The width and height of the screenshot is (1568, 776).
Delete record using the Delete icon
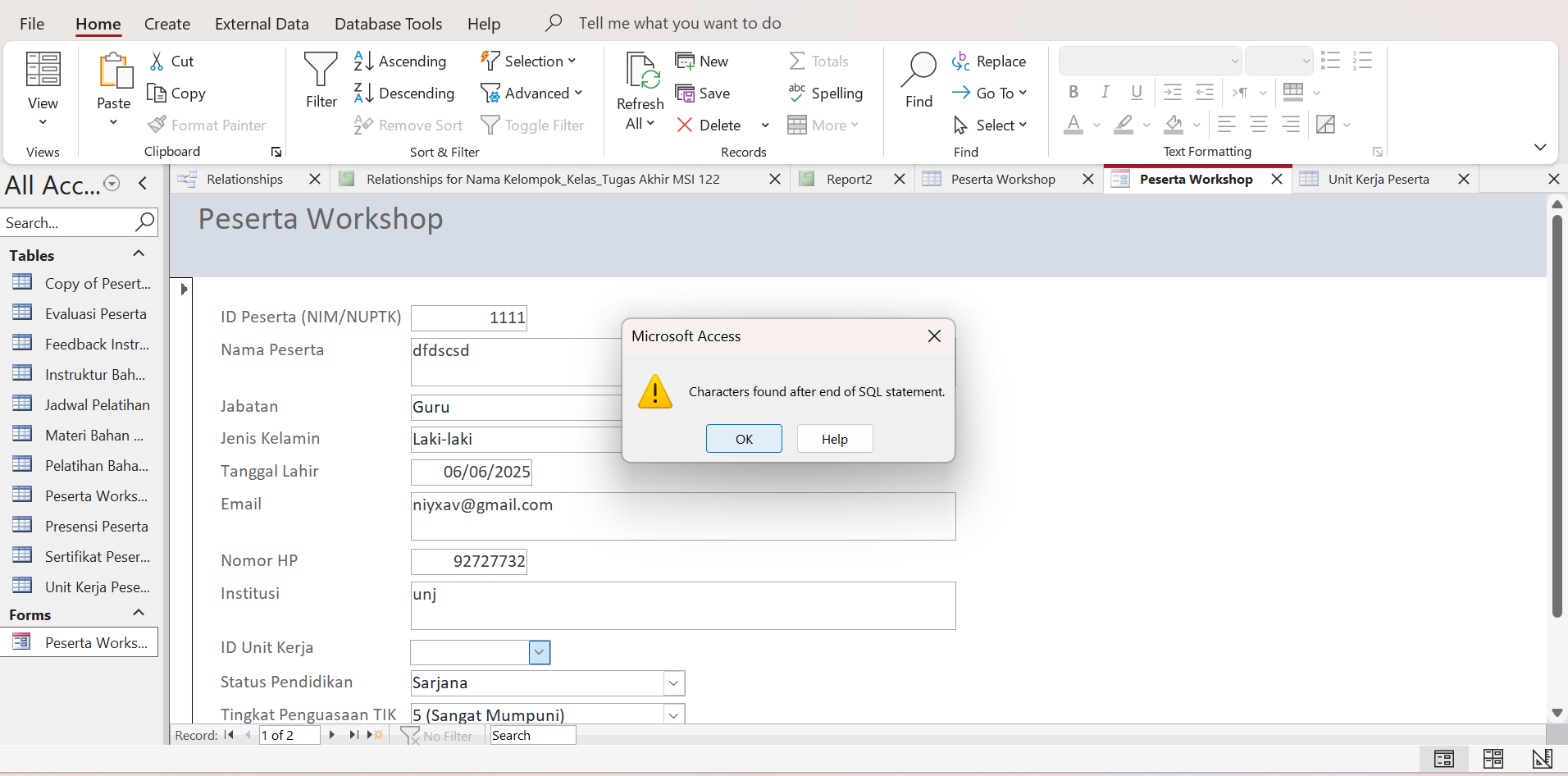(x=685, y=126)
